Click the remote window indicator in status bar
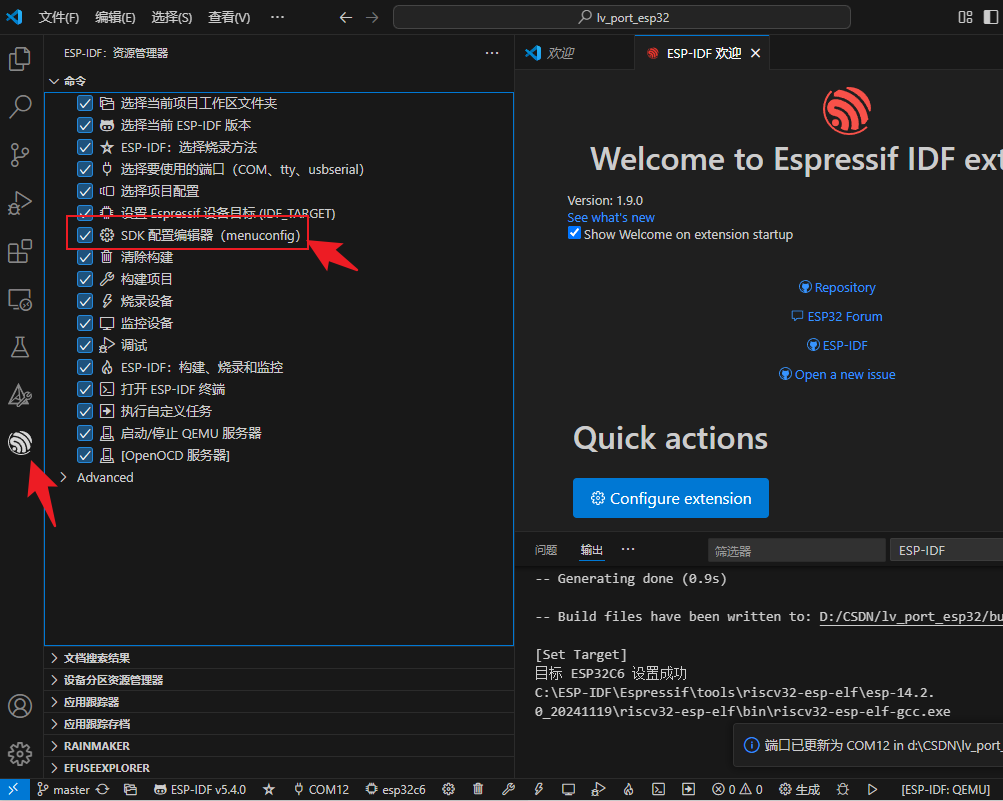 click(13, 789)
